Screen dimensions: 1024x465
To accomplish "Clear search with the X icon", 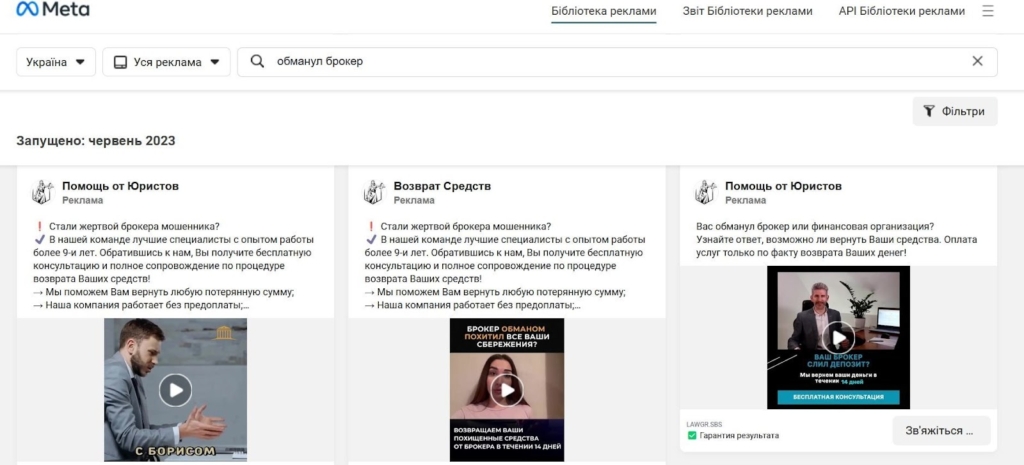I will tap(977, 61).
